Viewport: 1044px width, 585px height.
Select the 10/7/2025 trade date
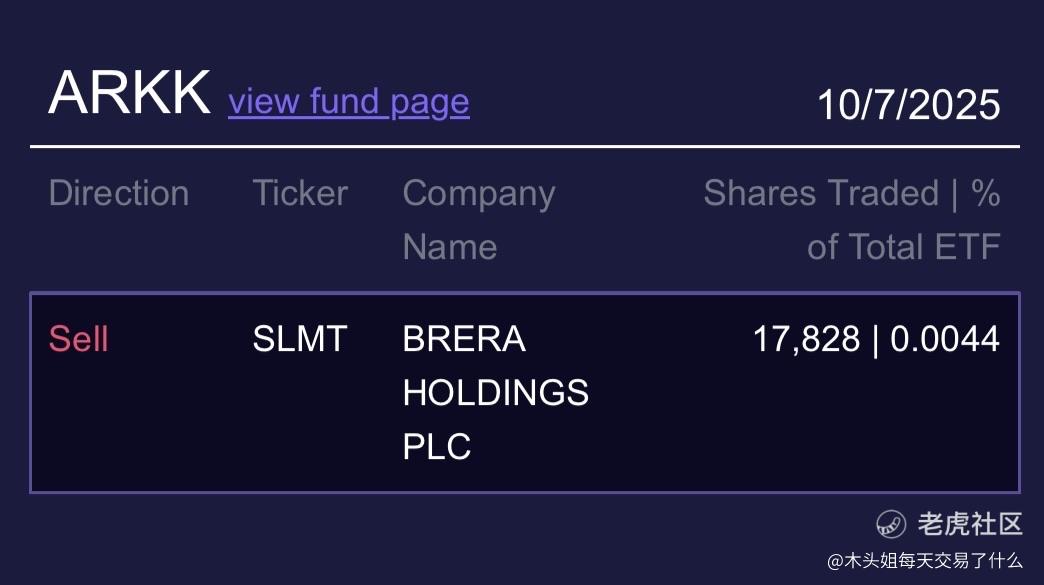[x=908, y=104]
